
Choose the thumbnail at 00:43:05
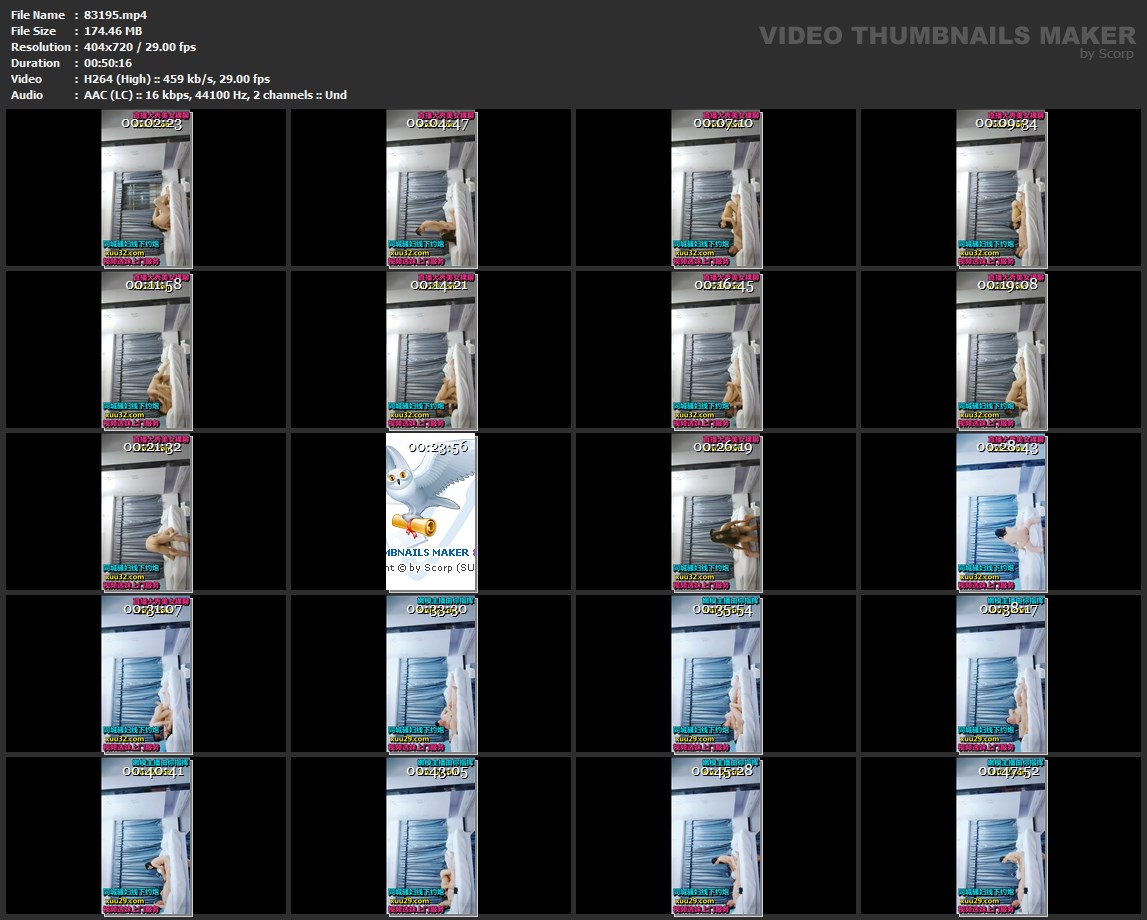[431, 836]
